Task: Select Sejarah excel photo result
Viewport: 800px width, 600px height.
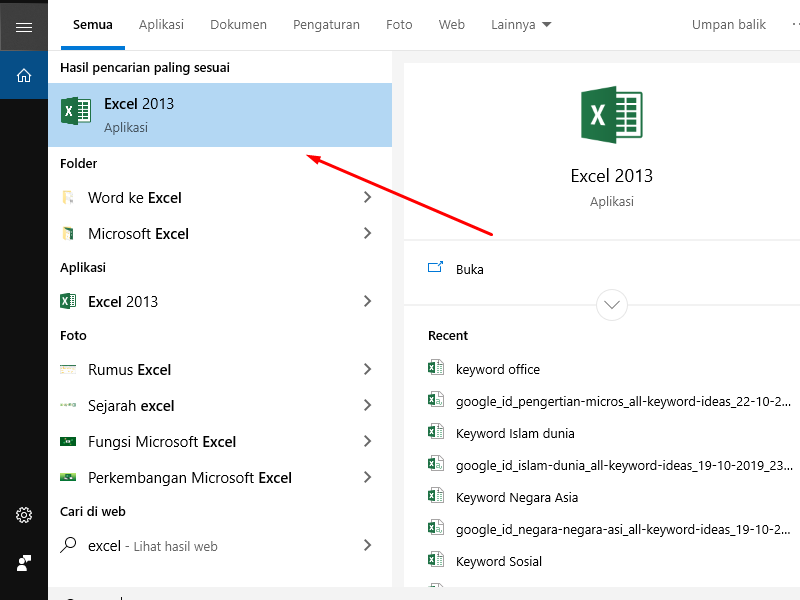Action: pos(220,406)
